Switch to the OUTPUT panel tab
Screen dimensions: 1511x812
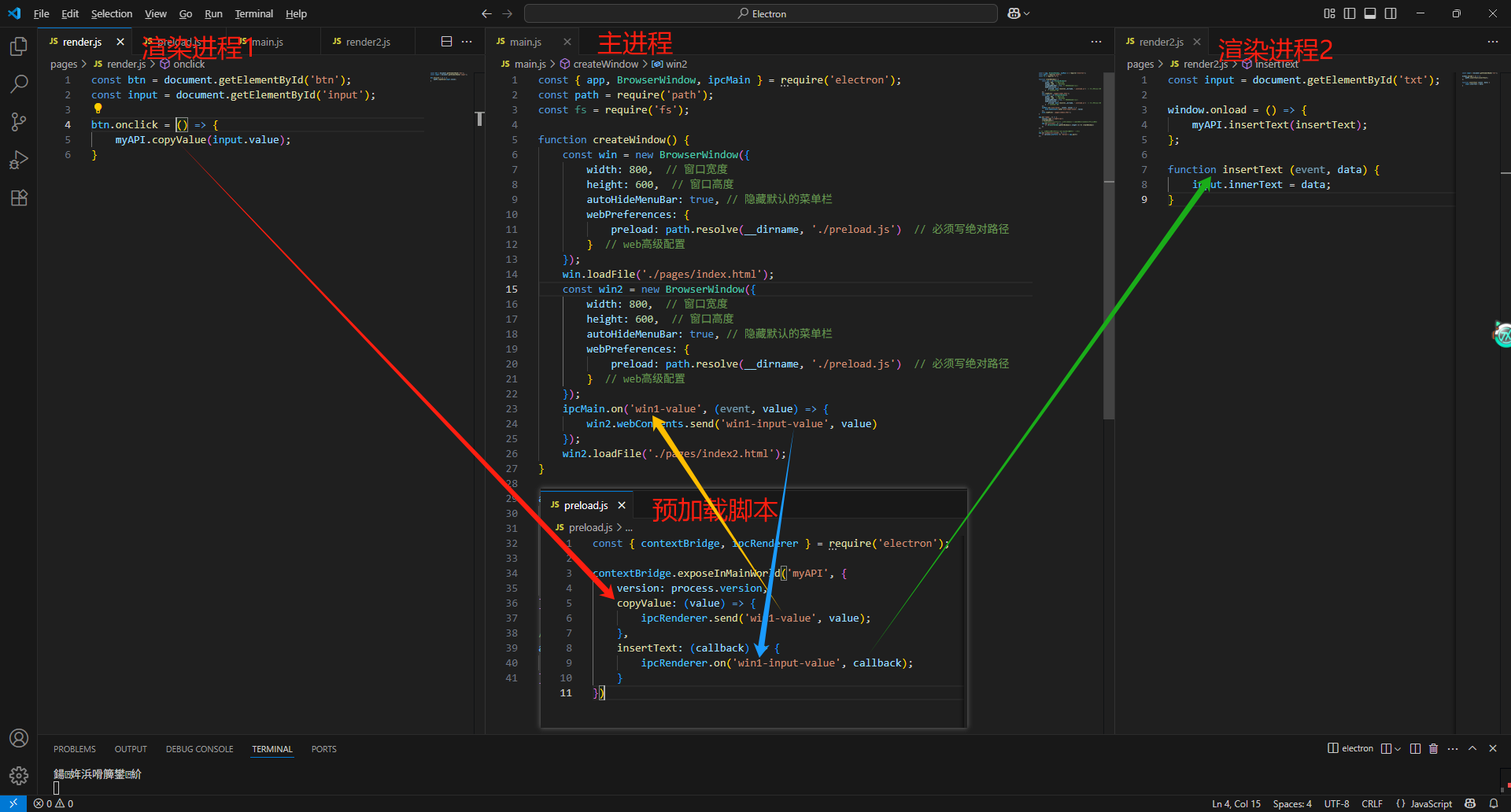[x=131, y=749]
